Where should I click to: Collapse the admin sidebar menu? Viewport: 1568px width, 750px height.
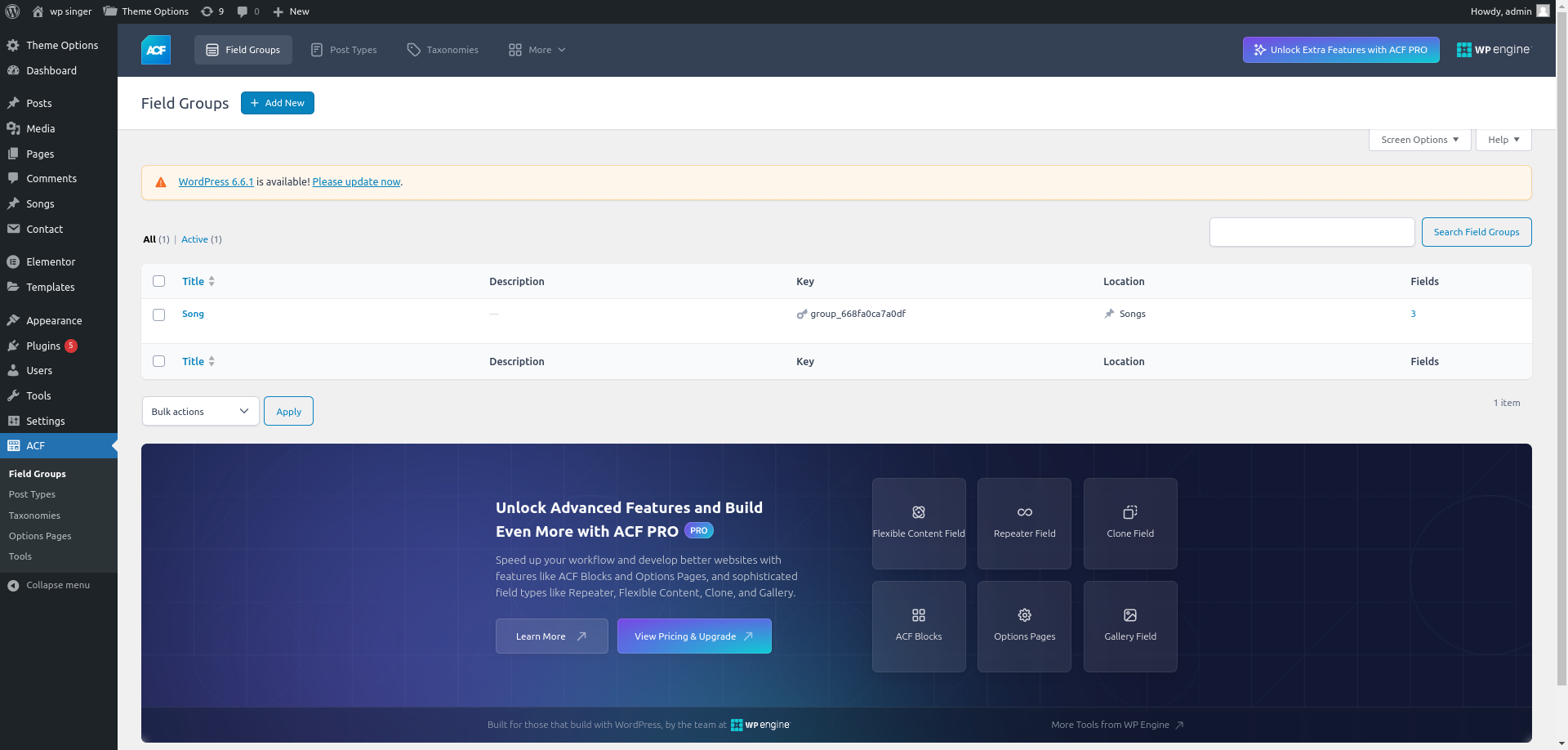(x=59, y=585)
